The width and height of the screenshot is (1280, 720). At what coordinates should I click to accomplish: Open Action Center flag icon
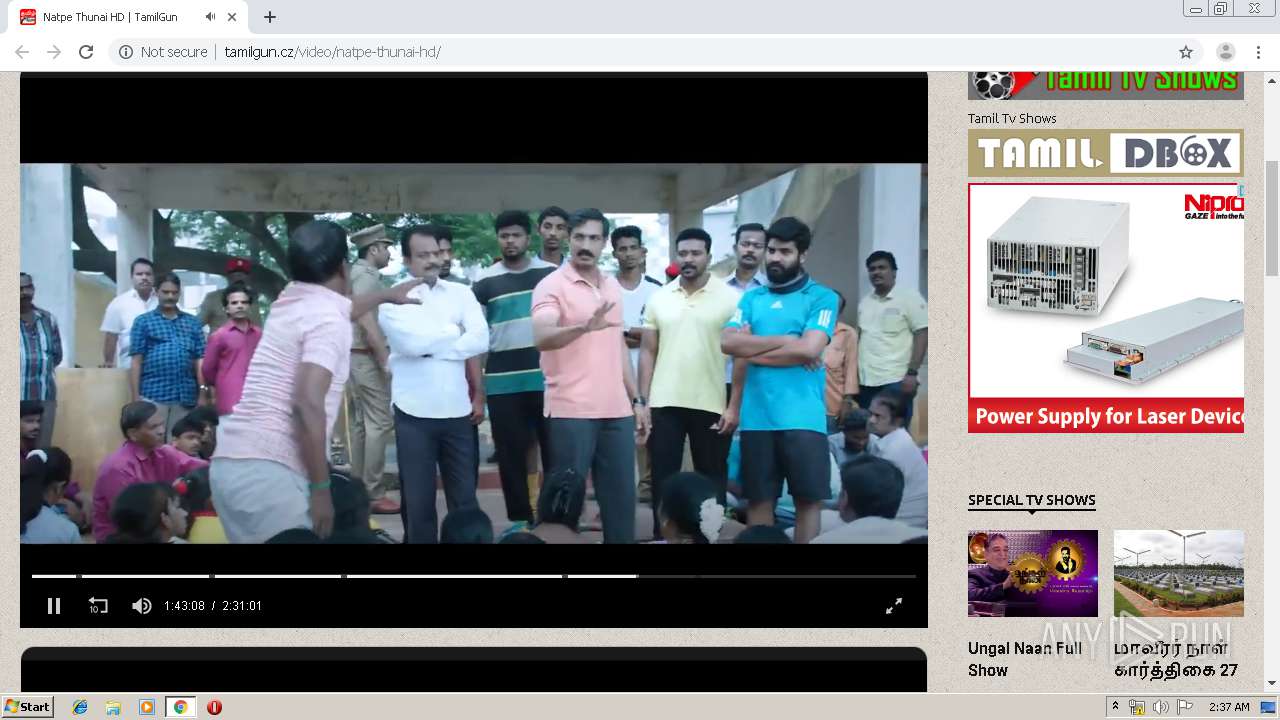tap(1184, 707)
